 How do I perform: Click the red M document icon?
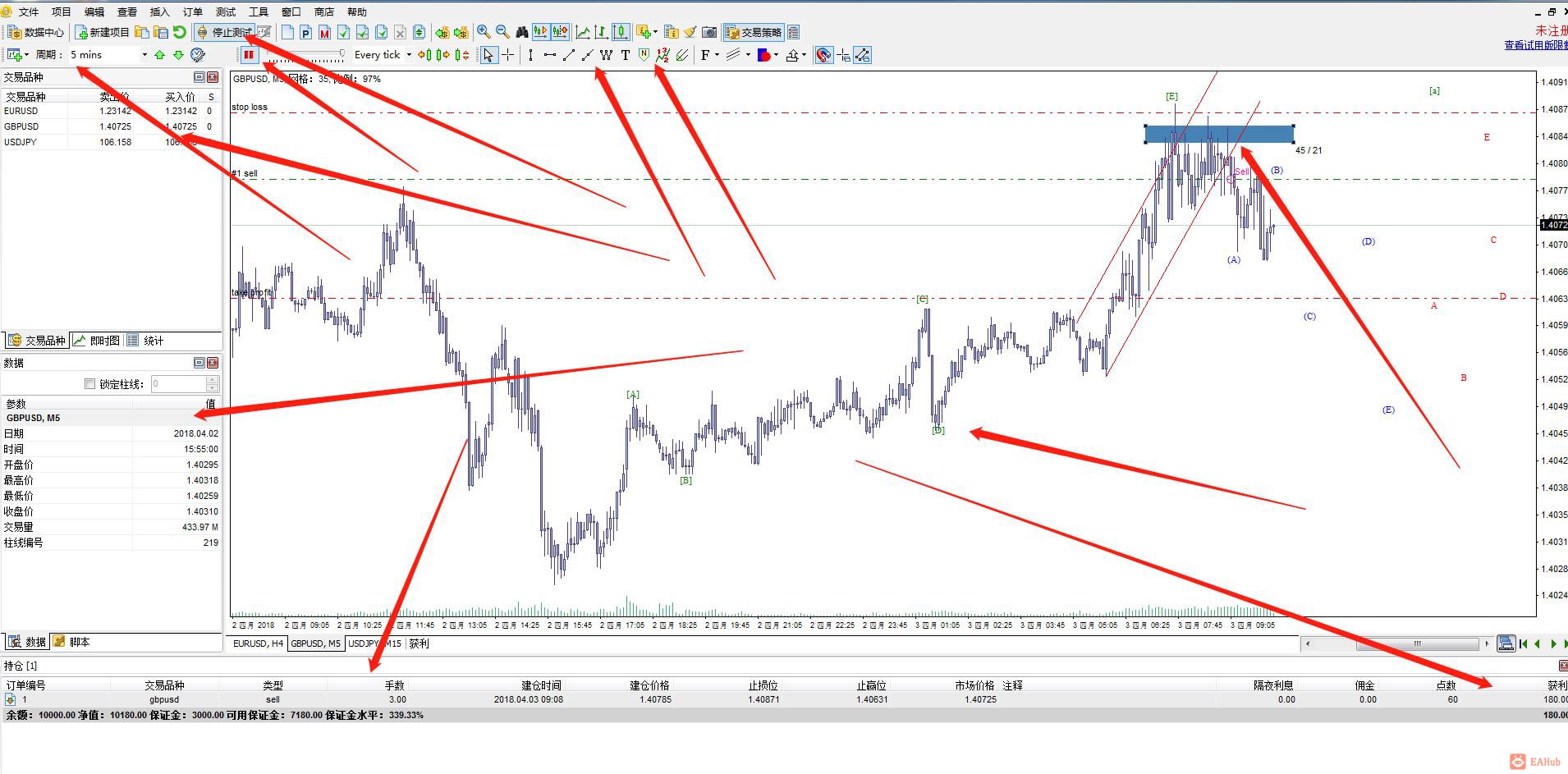[x=325, y=32]
